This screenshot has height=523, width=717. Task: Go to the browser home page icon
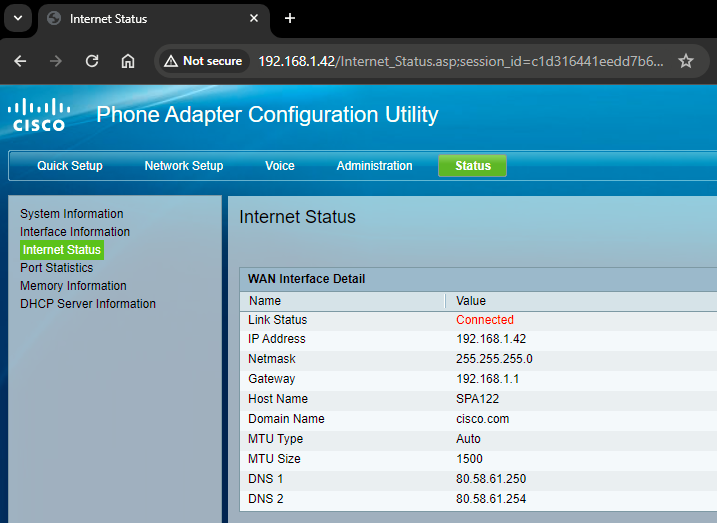[x=128, y=61]
